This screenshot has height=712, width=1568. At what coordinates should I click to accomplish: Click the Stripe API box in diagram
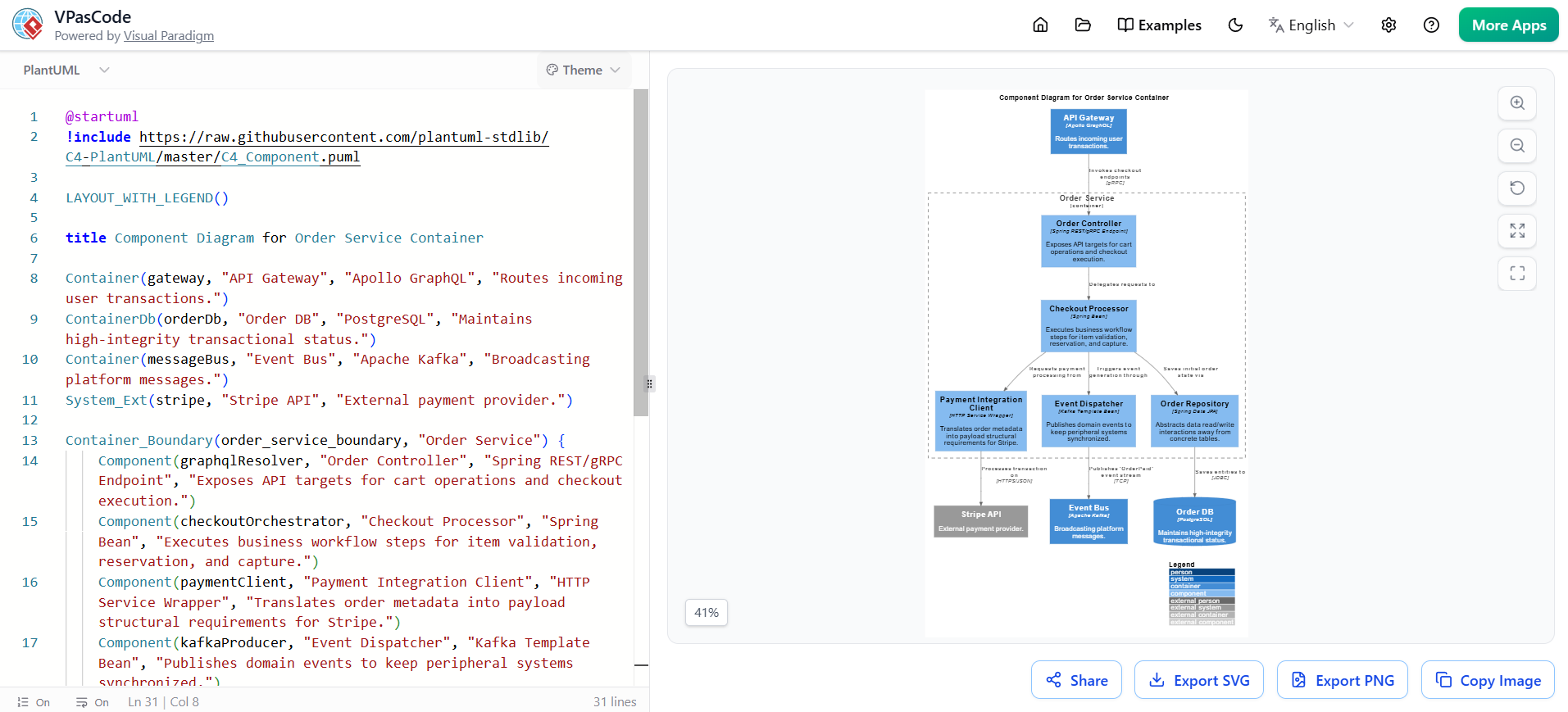[x=981, y=521]
